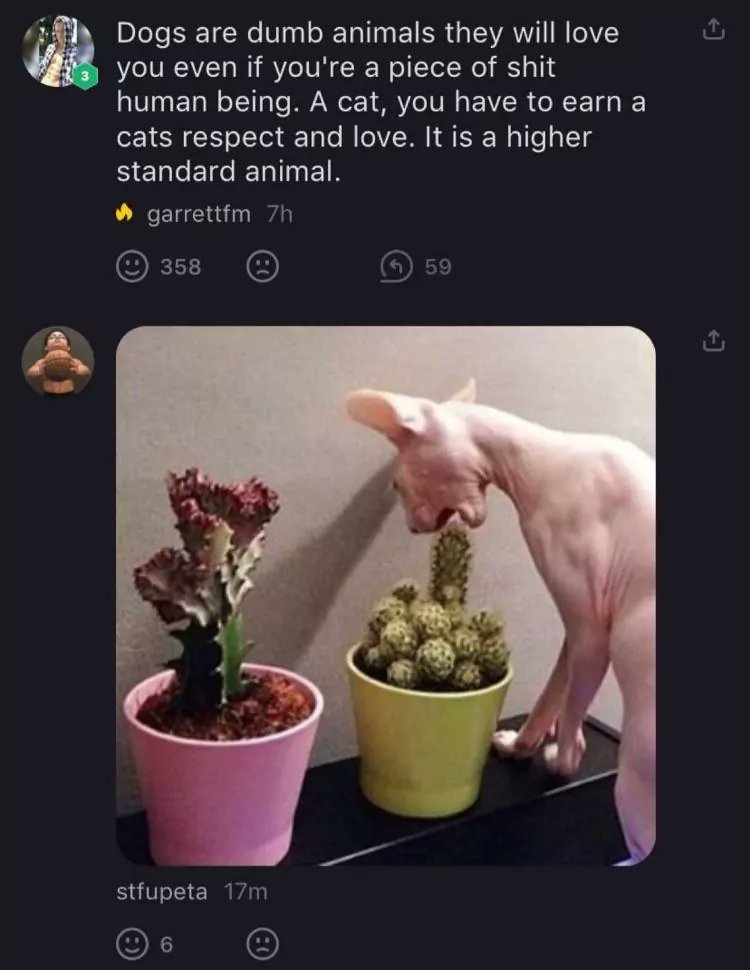Open the stfupeta username link
This screenshot has width=750, height=970.
[x=162, y=891]
